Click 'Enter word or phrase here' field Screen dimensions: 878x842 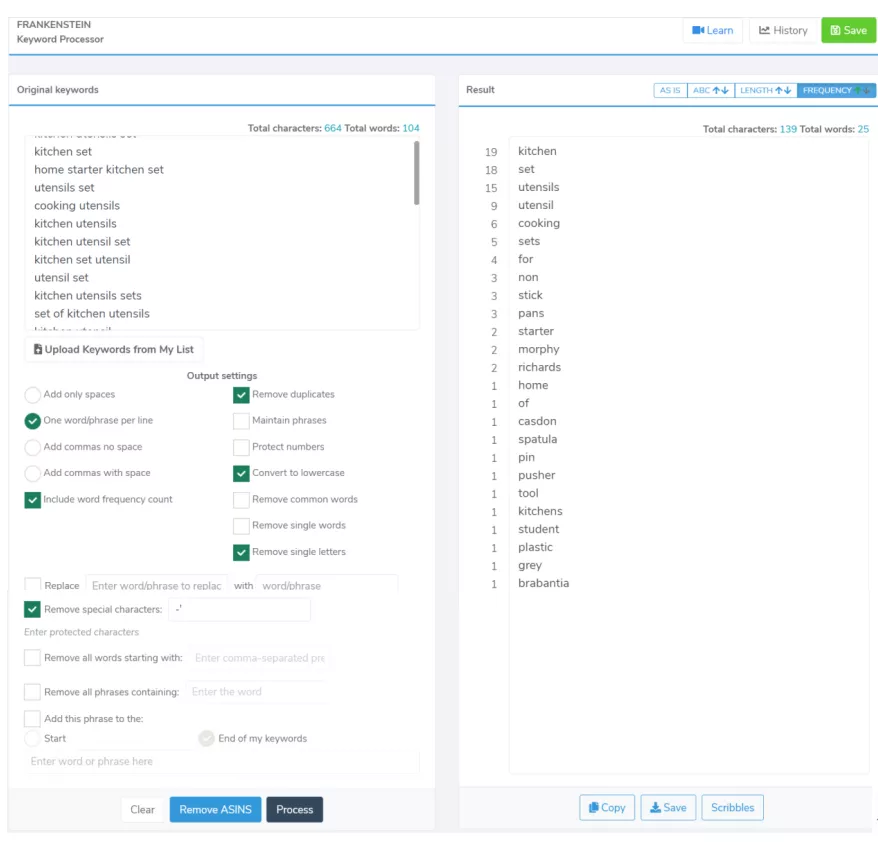click(x=222, y=761)
